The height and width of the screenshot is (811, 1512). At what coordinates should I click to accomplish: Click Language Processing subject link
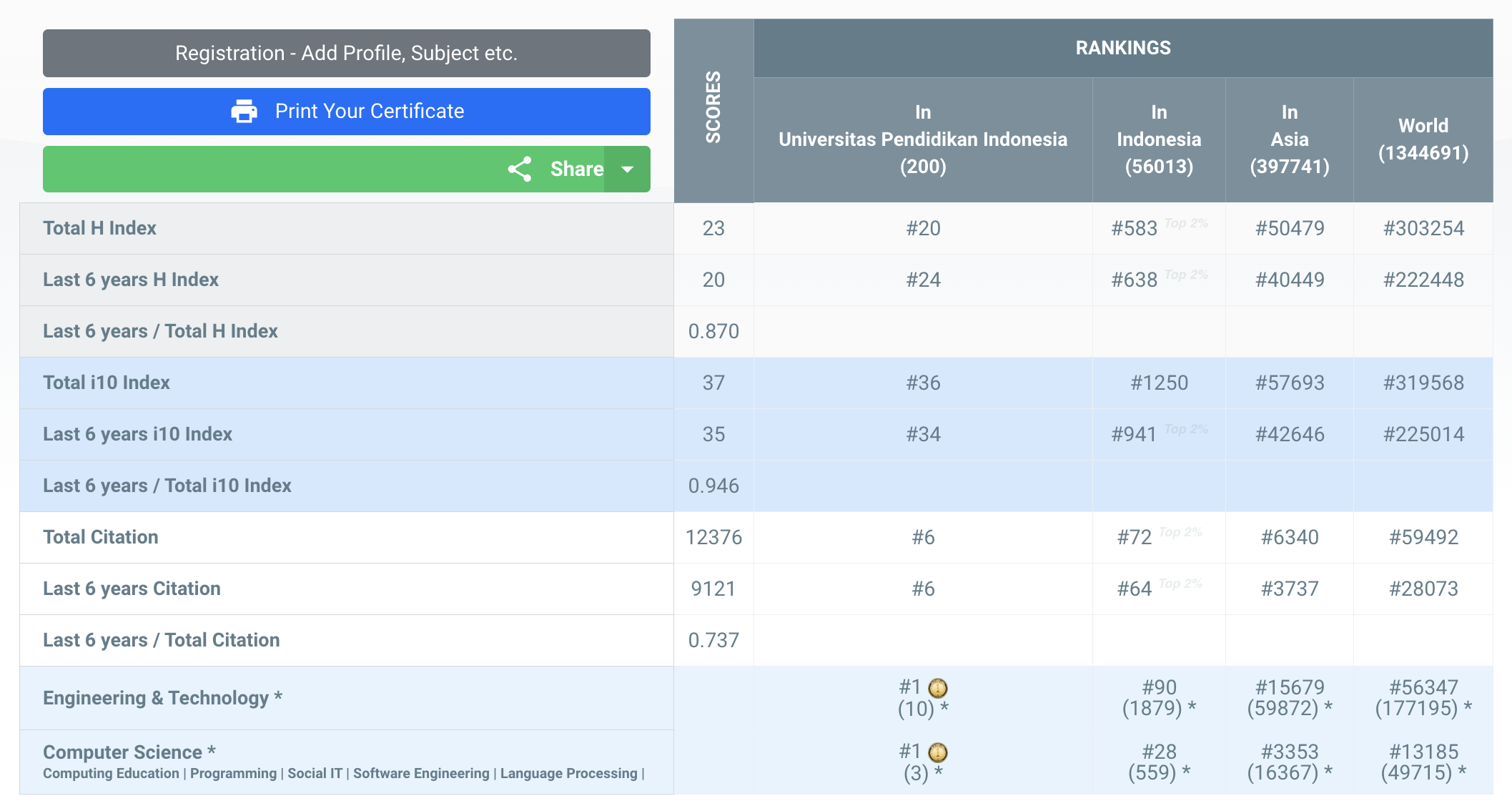568,774
